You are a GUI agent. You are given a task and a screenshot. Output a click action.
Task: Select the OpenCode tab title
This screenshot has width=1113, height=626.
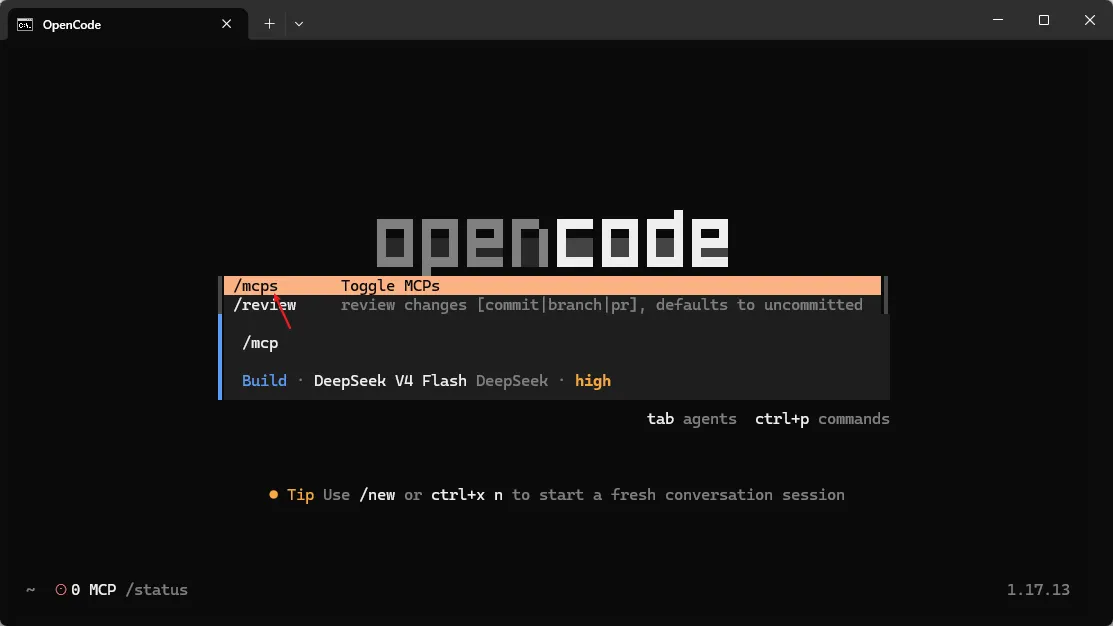(x=72, y=25)
